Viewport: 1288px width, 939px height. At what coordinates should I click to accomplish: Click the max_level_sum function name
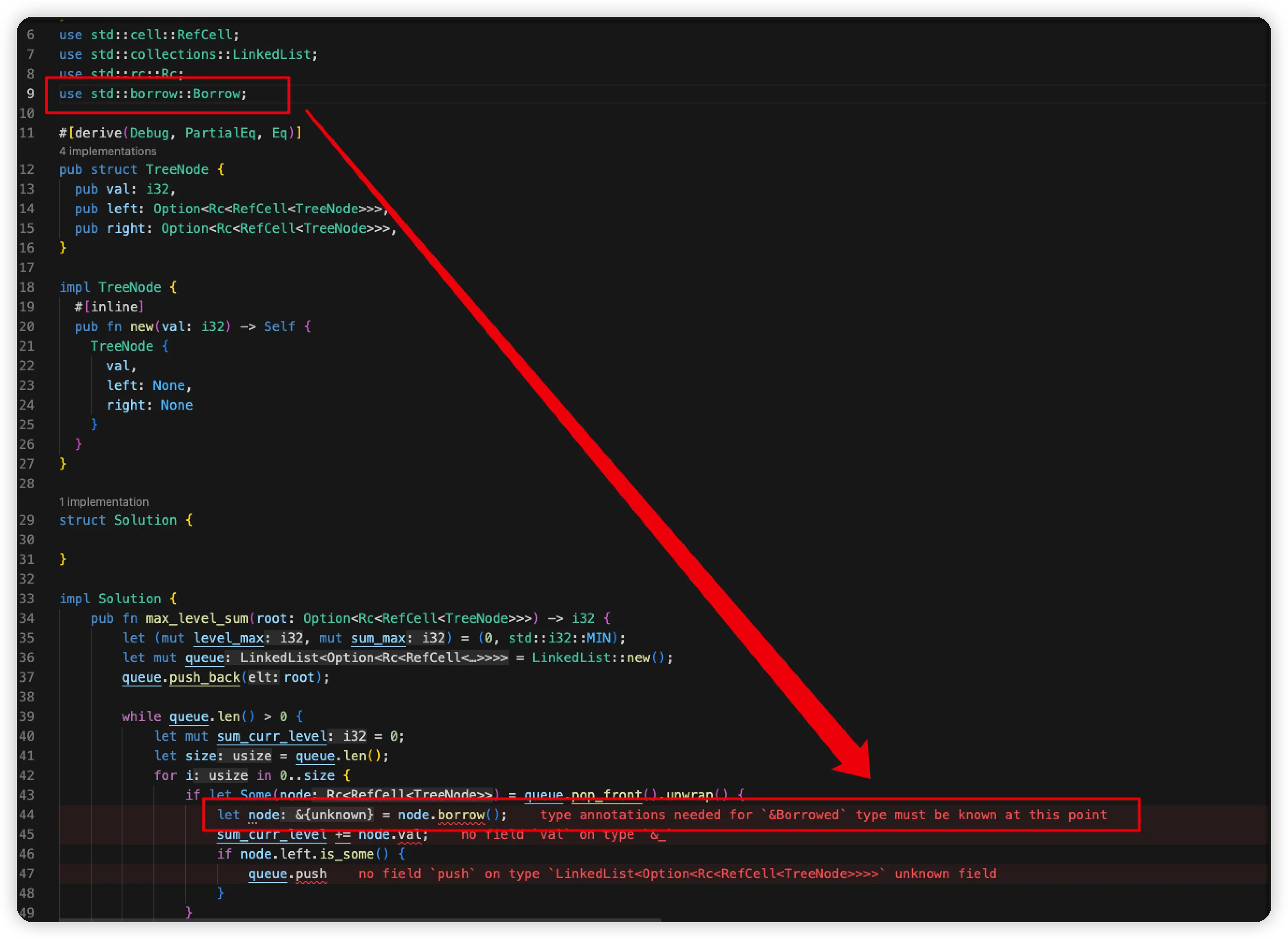click(197, 618)
